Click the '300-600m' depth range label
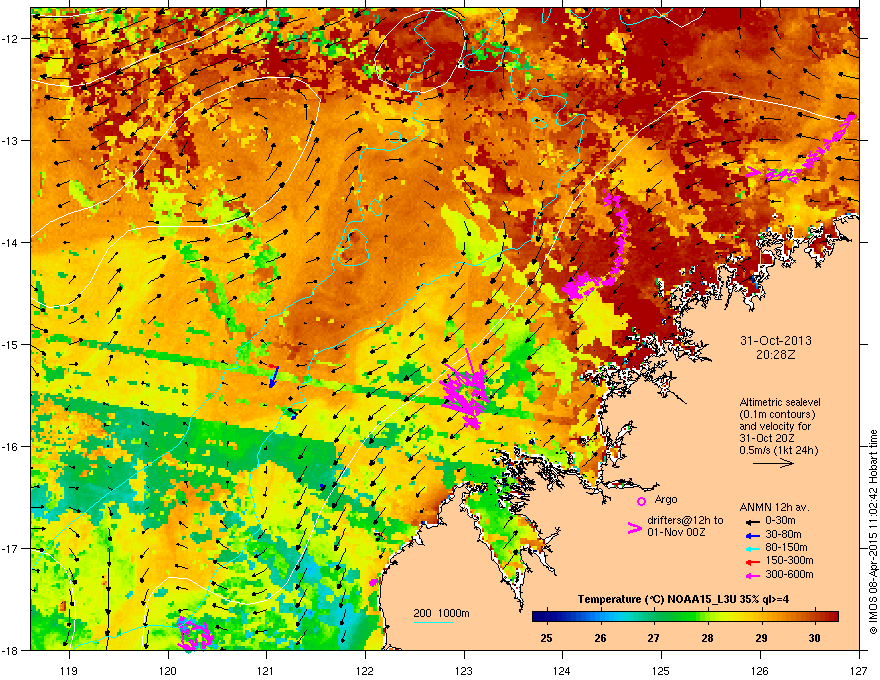Screen dimensions: 880x680 (x=789, y=575)
